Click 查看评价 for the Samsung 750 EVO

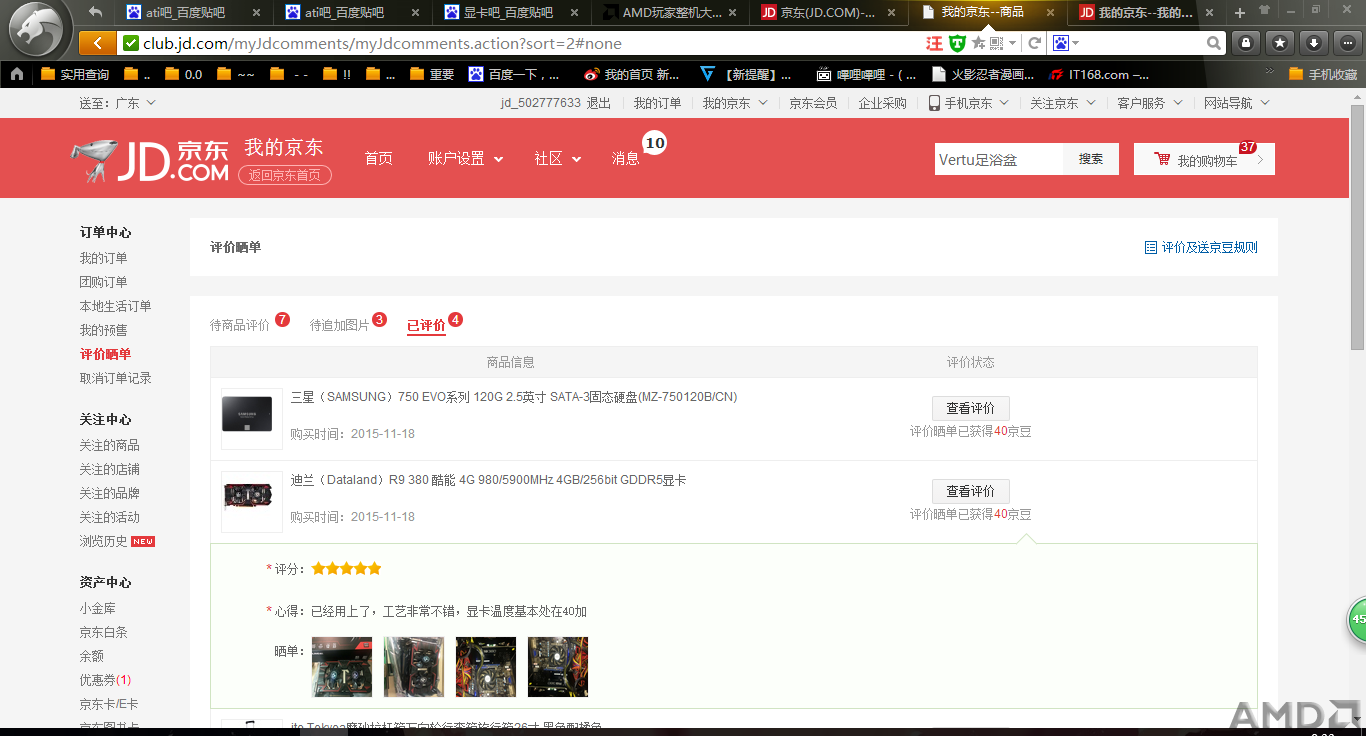click(970, 408)
